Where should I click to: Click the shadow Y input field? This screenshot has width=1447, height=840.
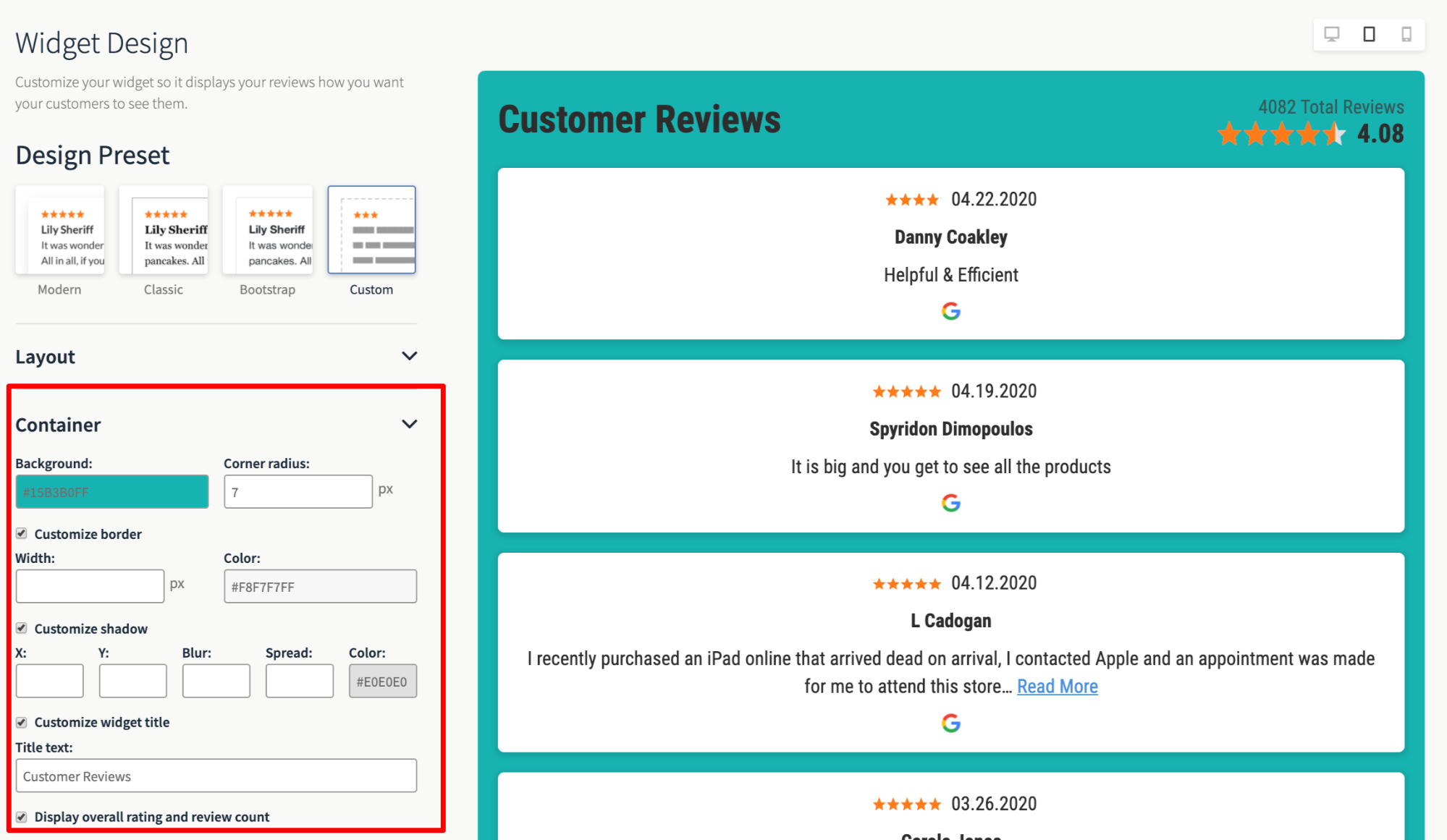[x=132, y=681]
